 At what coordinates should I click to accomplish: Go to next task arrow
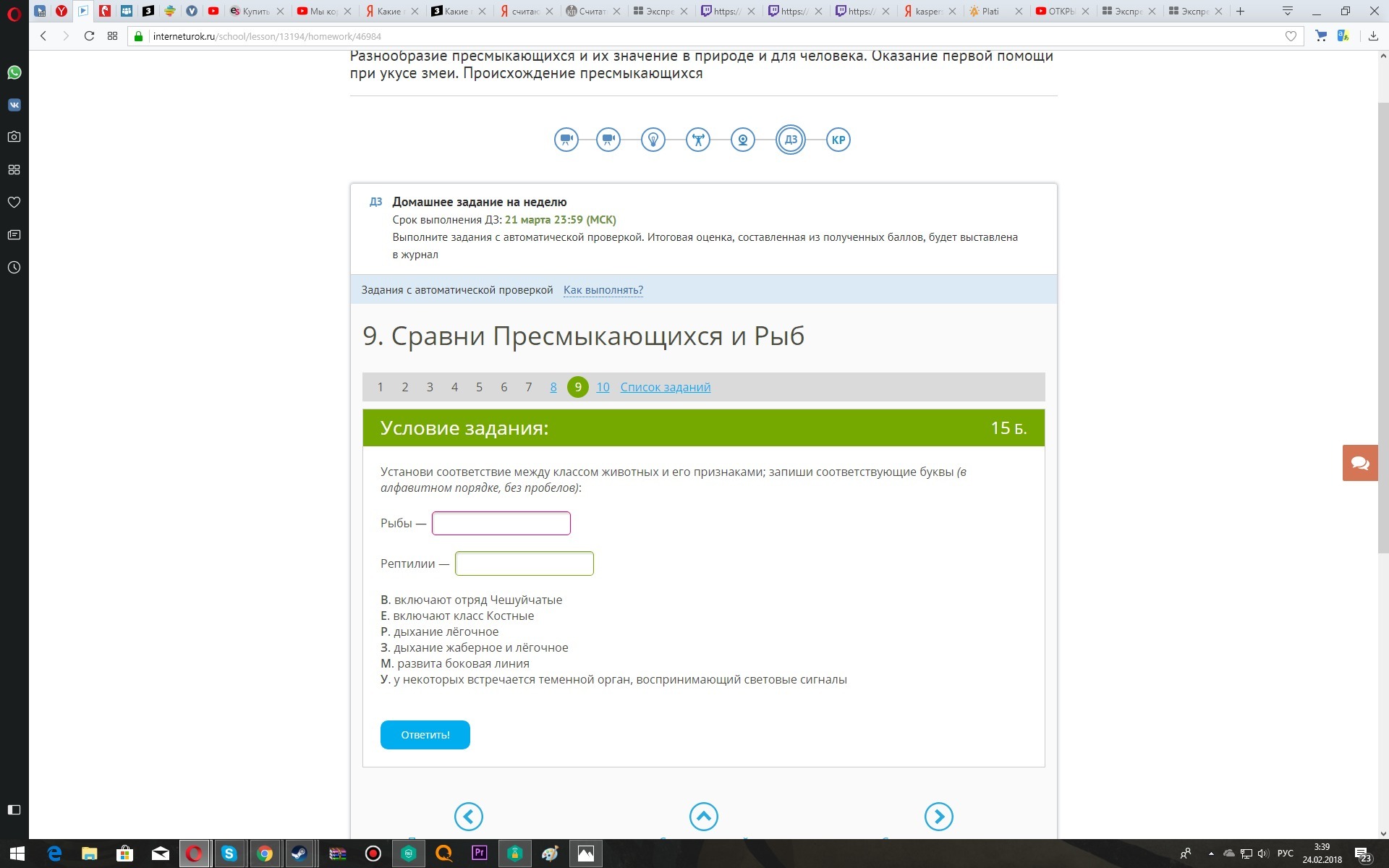click(938, 817)
